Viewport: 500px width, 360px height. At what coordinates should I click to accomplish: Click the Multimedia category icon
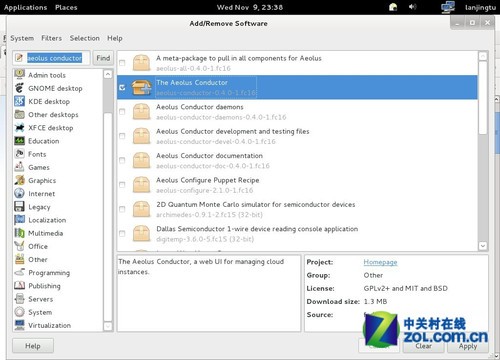click(x=20, y=233)
